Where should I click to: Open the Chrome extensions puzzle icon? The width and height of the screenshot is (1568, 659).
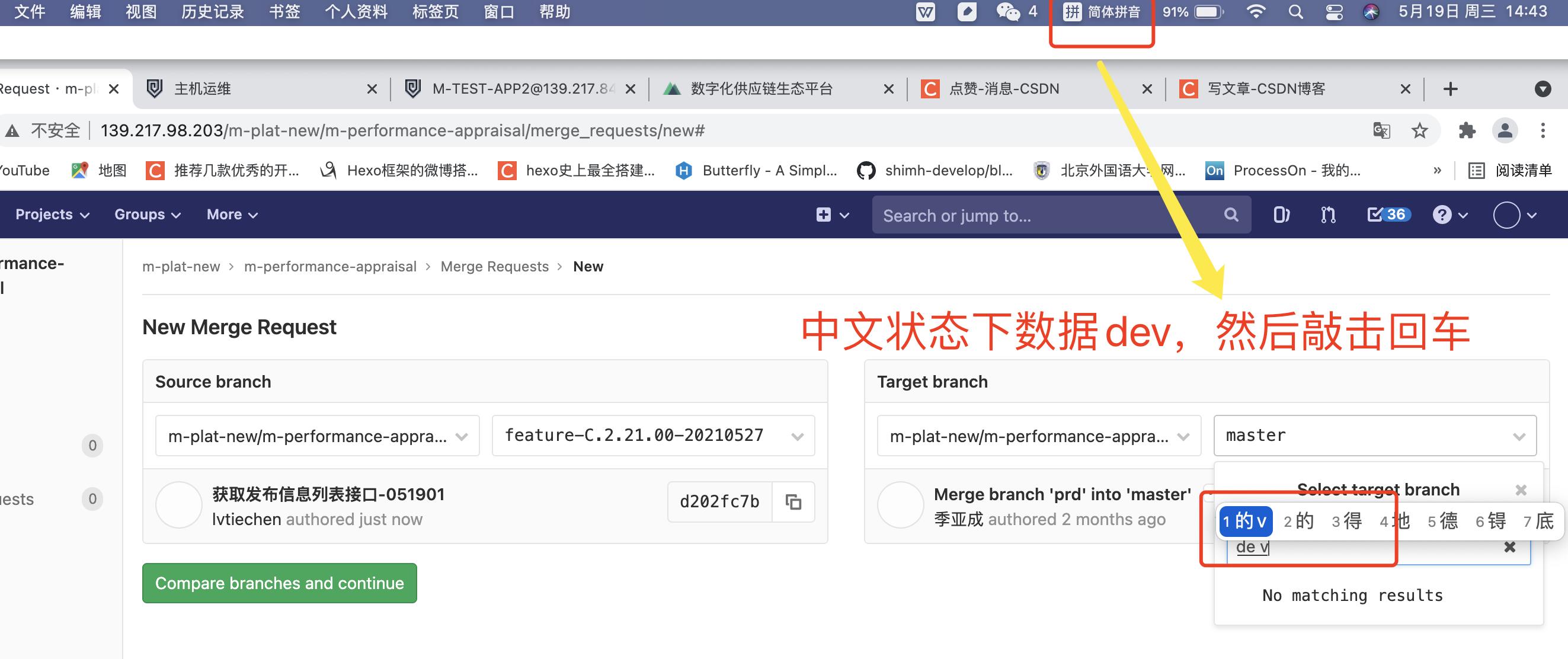1467,130
